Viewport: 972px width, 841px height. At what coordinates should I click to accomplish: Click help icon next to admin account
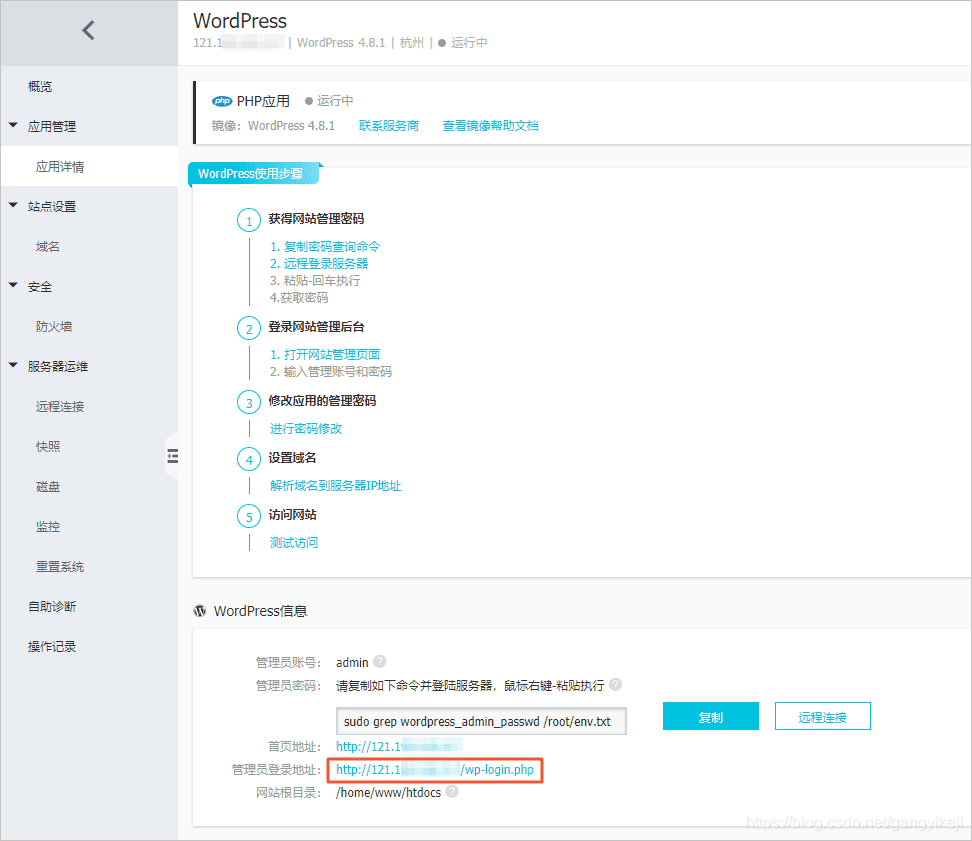click(x=380, y=661)
